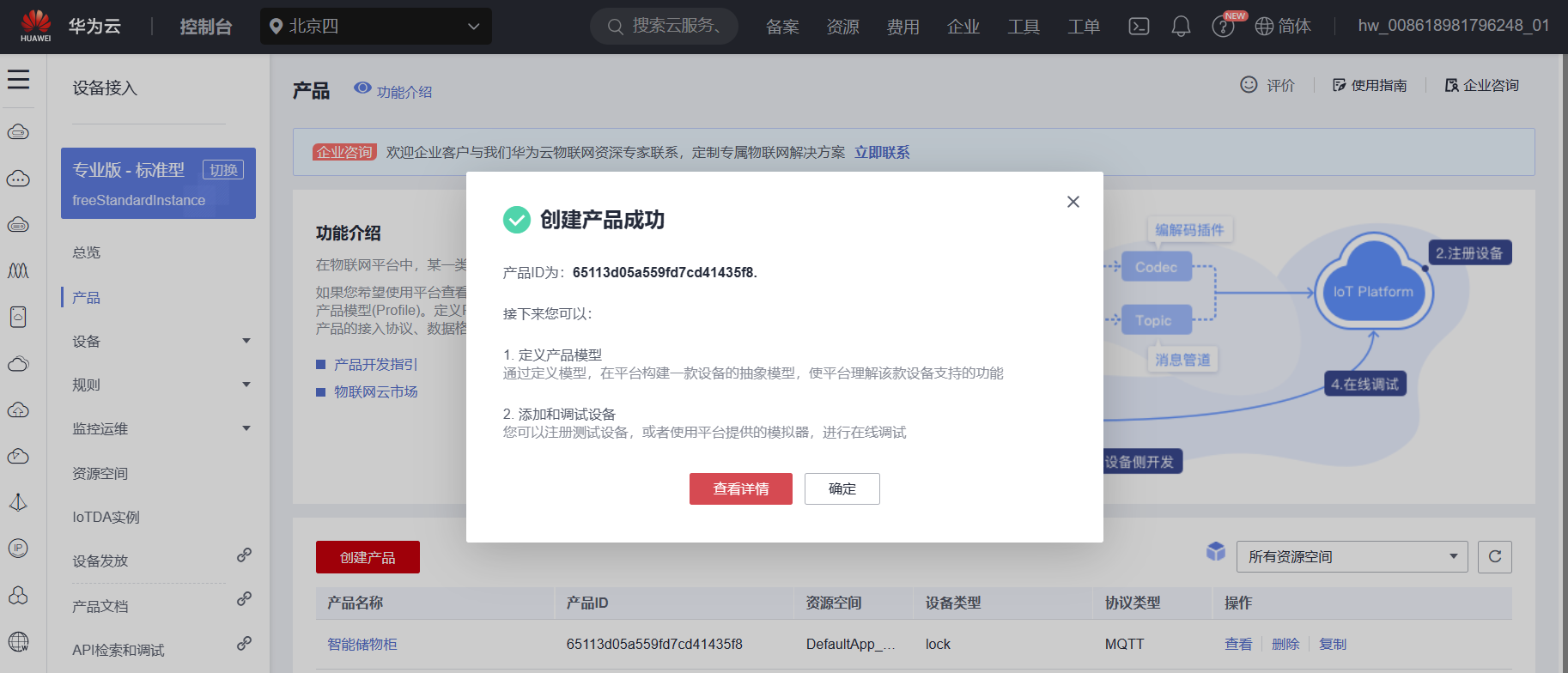Click the link icon beside 产品文档
The width and height of the screenshot is (1568, 673).
tap(244, 598)
